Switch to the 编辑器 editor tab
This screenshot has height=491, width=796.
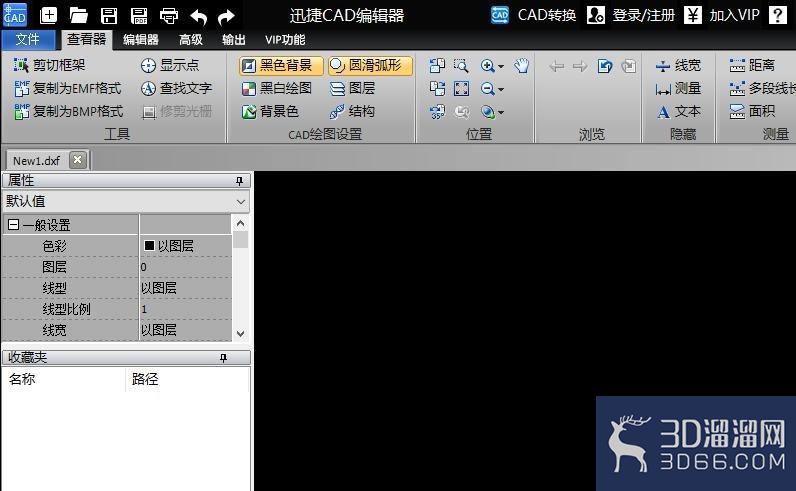tap(141, 40)
